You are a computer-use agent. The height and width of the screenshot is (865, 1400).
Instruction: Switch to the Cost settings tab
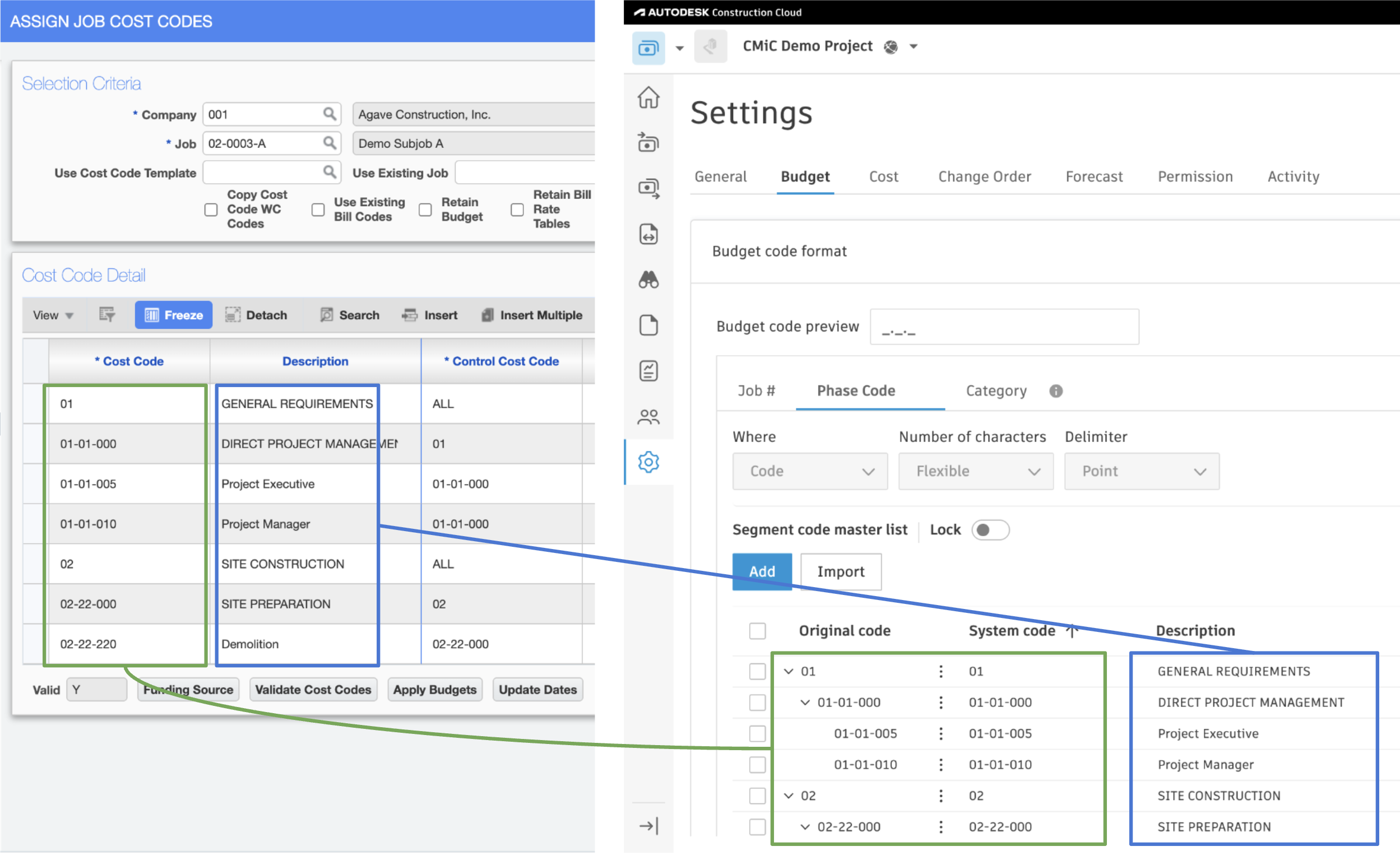883,176
